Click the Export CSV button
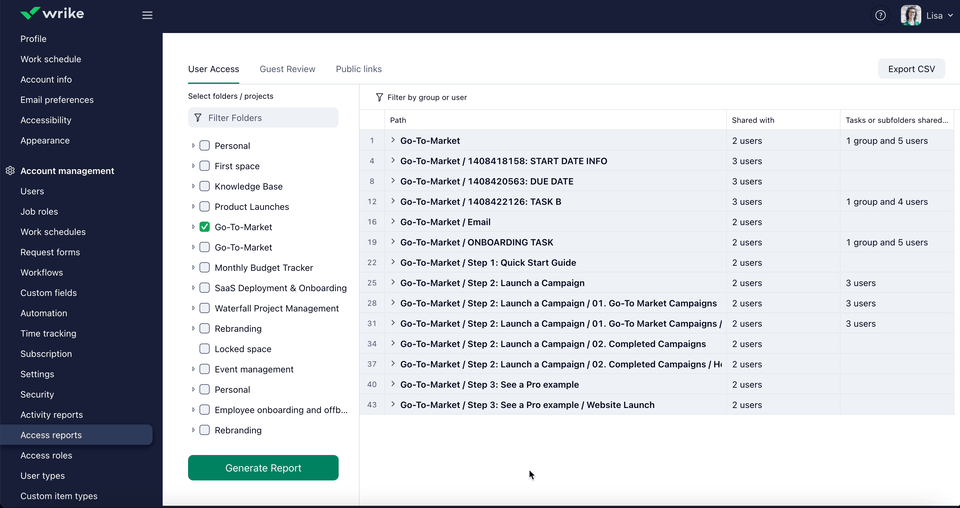This screenshot has height=508, width=960. (x=911, y=69)
